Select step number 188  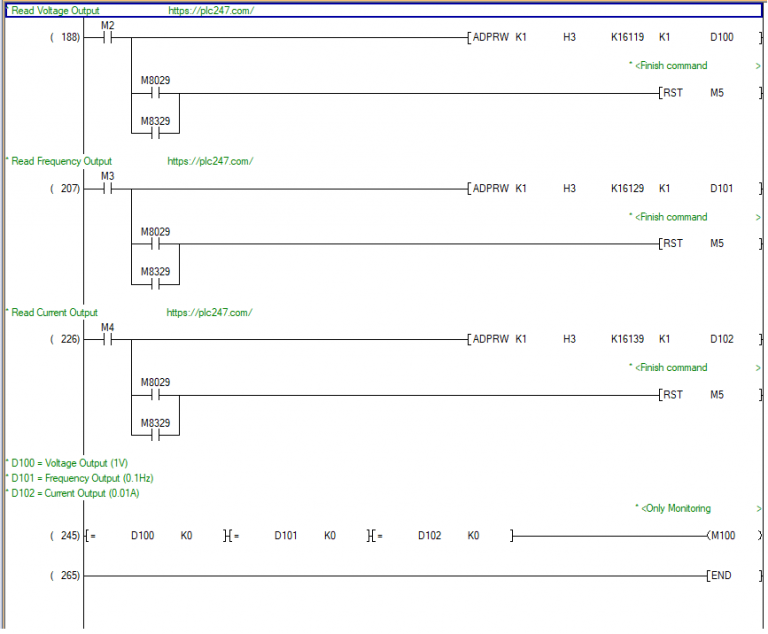click(65, 37)
